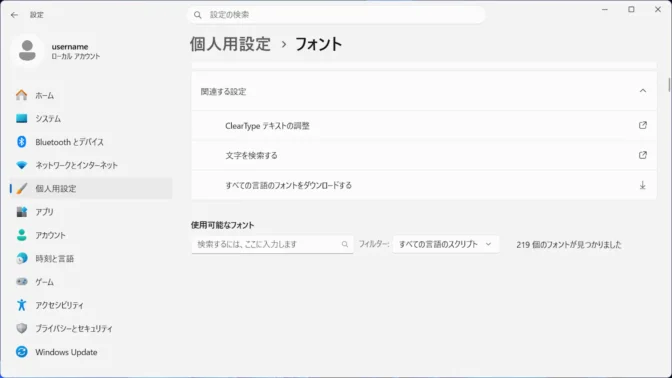The width and height of the screenshot is (672, 378).
Task: Click the アクセシビリティ figure icon
Action: [x=21, y=305]
